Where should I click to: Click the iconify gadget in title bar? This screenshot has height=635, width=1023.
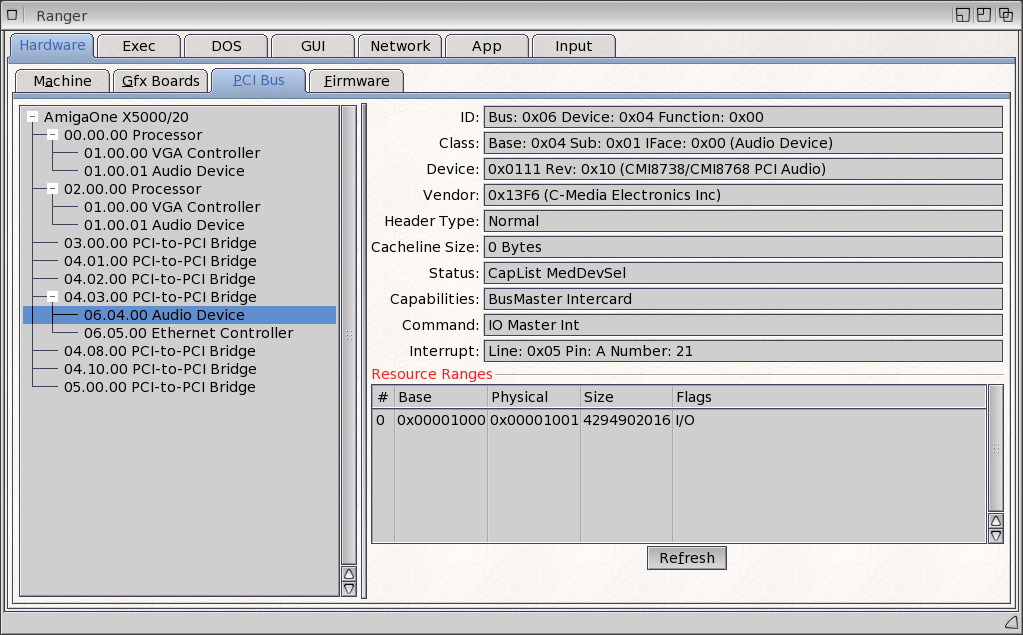pos(962,15)
